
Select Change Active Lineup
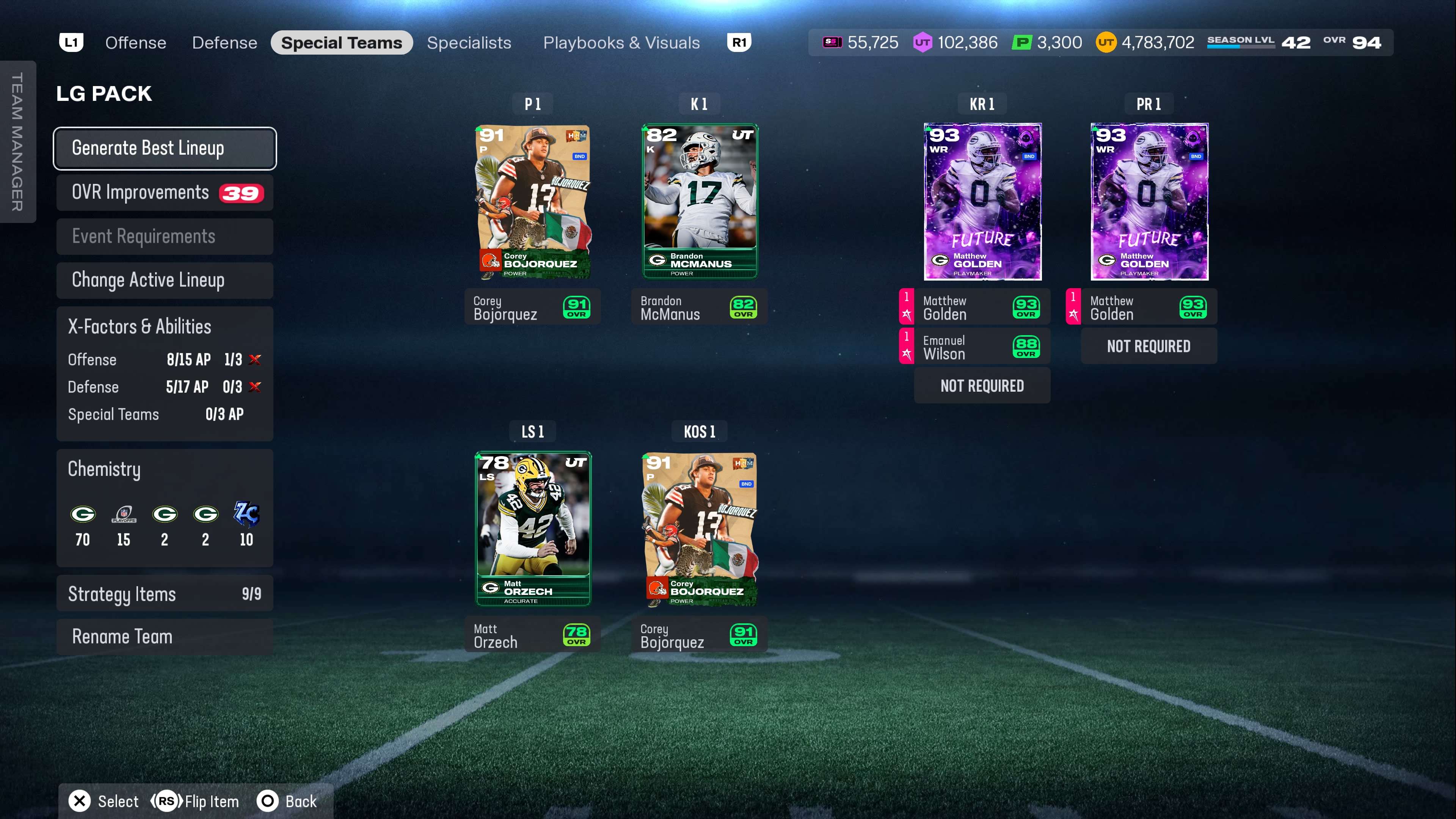pyautogui.click(x=165, y=280)
